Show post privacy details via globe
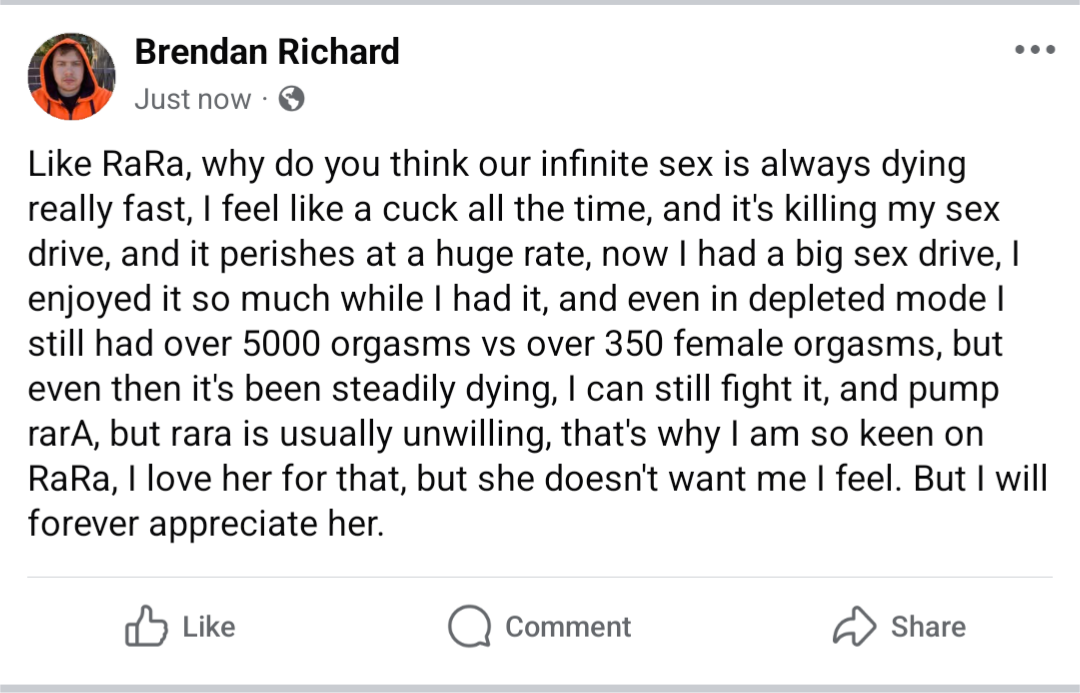1080x693 pixels. point(291,99)
